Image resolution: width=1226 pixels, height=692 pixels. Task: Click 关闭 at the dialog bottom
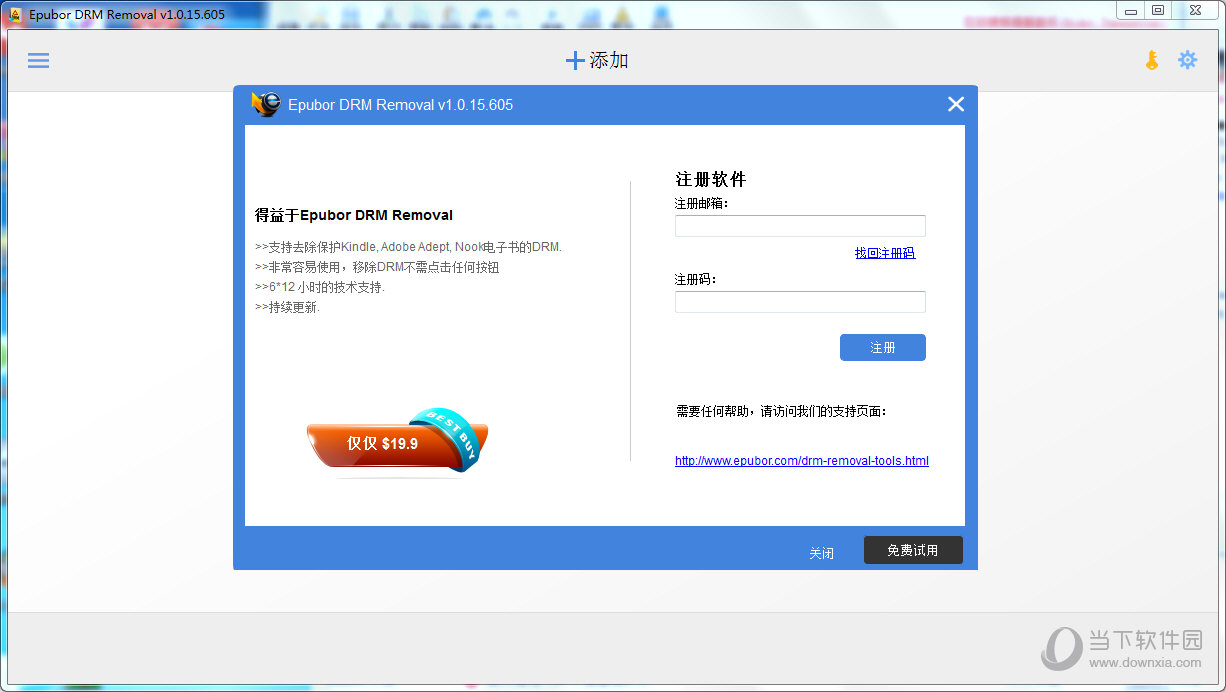[822, 553]
